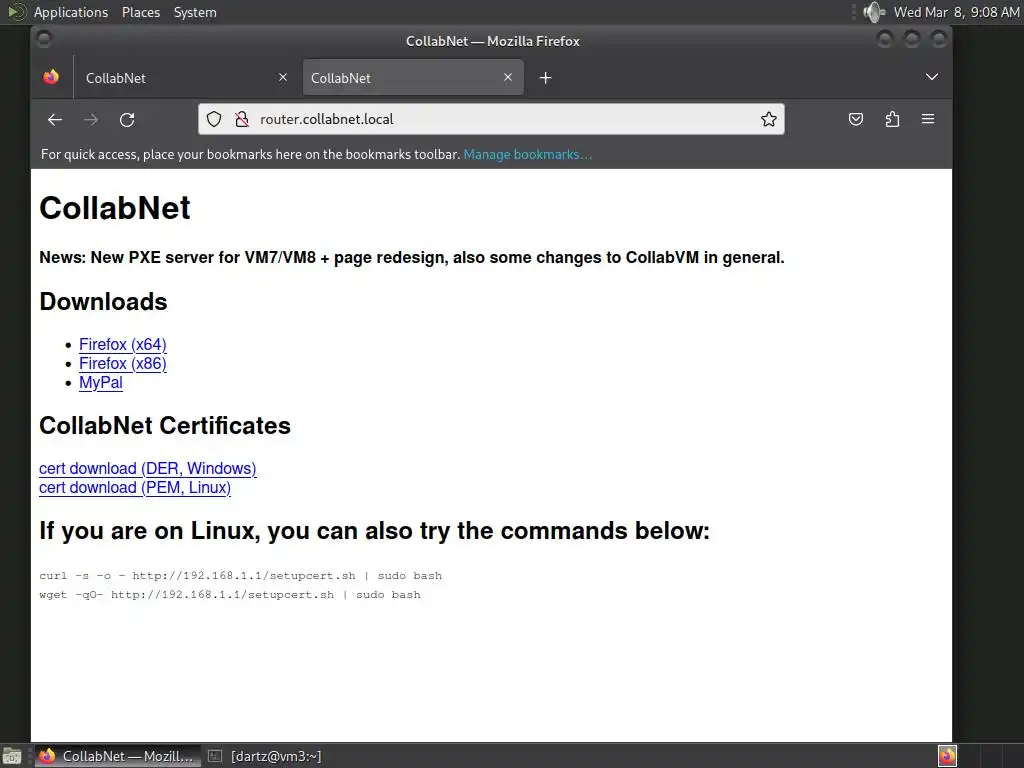The height and width of the screenshot is (768, 1024).
Task: Switch to the first CollabNet tab
Action: point(186,78)
